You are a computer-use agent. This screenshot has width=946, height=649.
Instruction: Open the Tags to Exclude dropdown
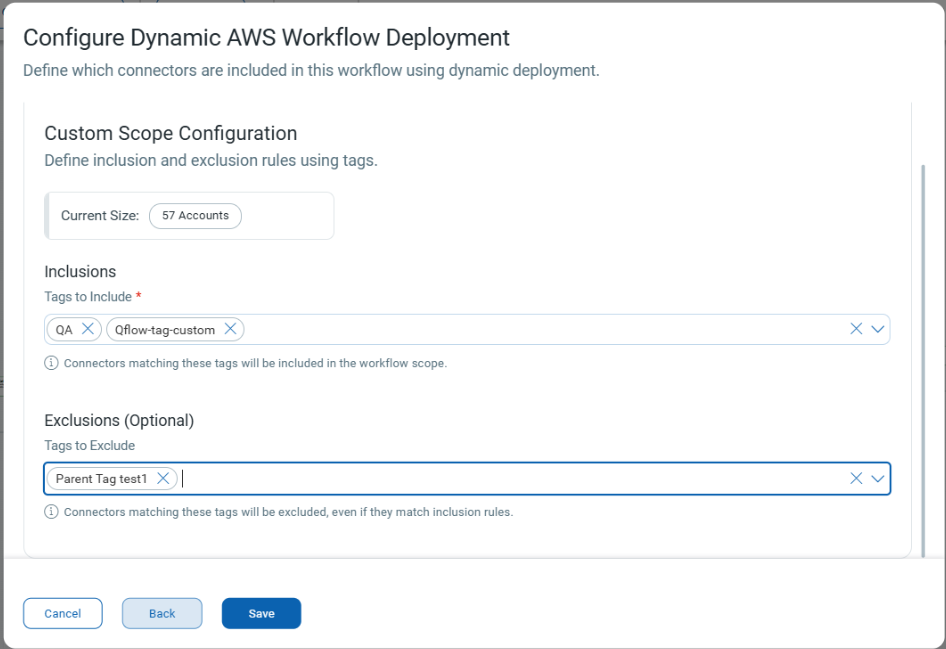click(x=878, y=478)
